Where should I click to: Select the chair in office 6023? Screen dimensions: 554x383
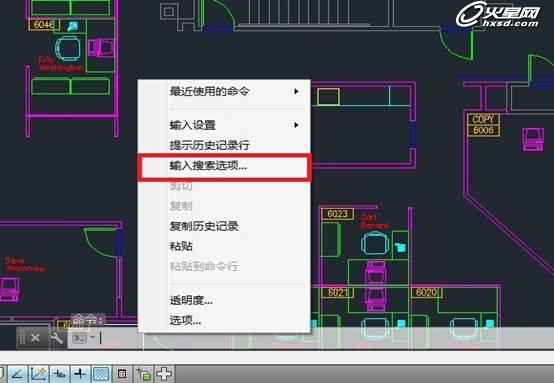click(375, 243)
